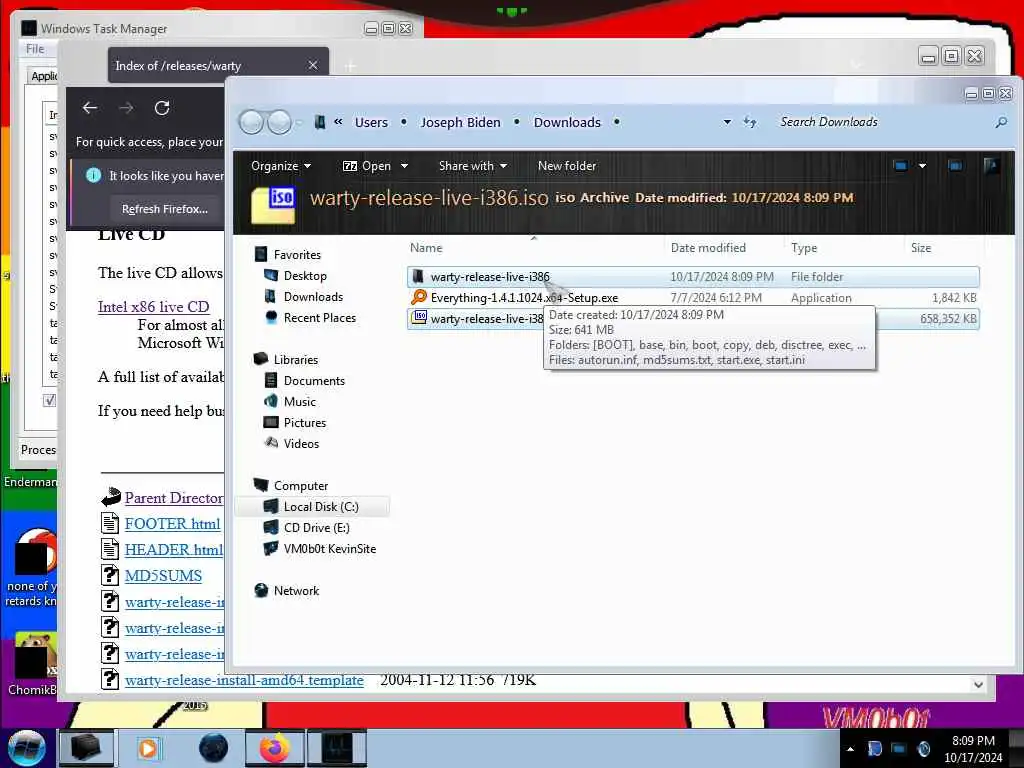
Task: Close the Index of /releases/warty tab
Action: 313,65
